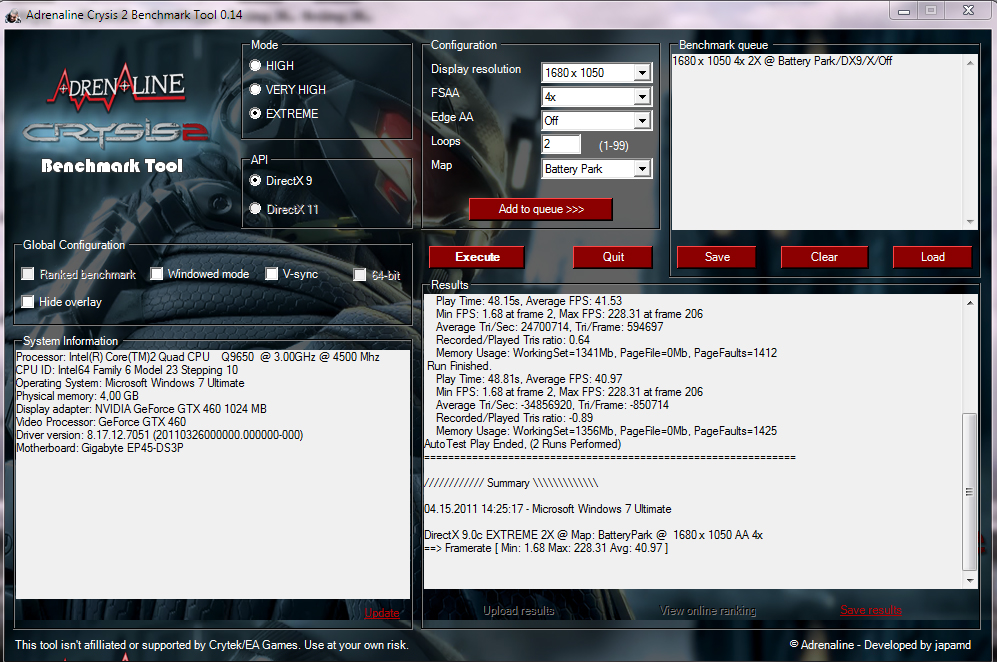
Task: Tick the 64-bit checkbox
Action: 360,275
